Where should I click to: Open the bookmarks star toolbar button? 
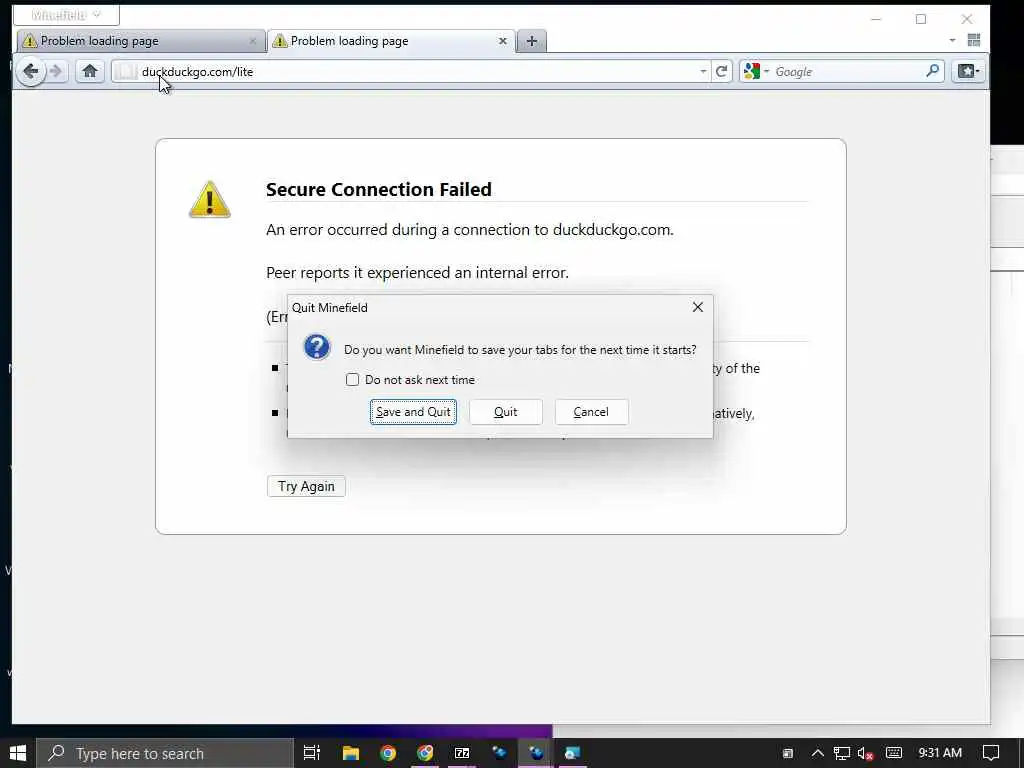coord(968,71)
